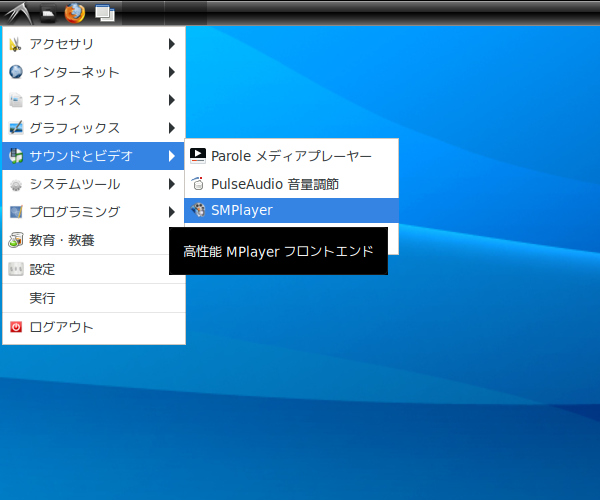Click the プログラミング icon
Image resolution: width=600 pixels, height=500 pixels.
point(16,212)
